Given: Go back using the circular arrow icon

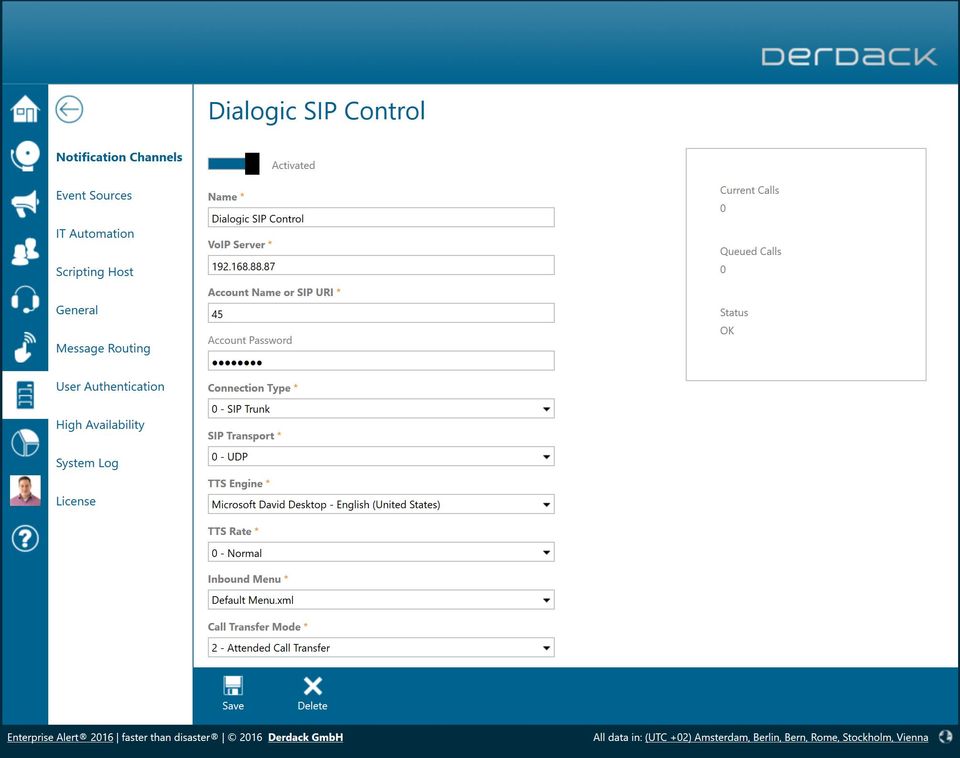Looking at the screenshot, I should point(69,110).
